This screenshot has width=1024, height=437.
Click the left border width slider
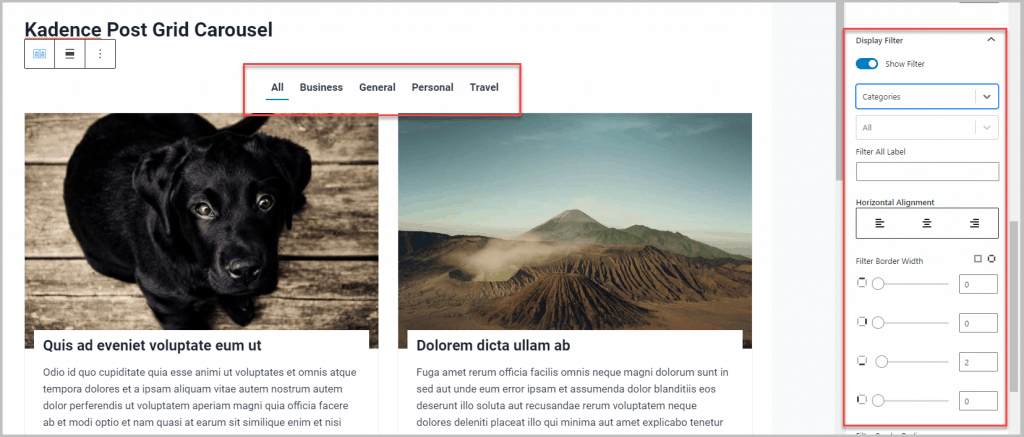[910, 400]
